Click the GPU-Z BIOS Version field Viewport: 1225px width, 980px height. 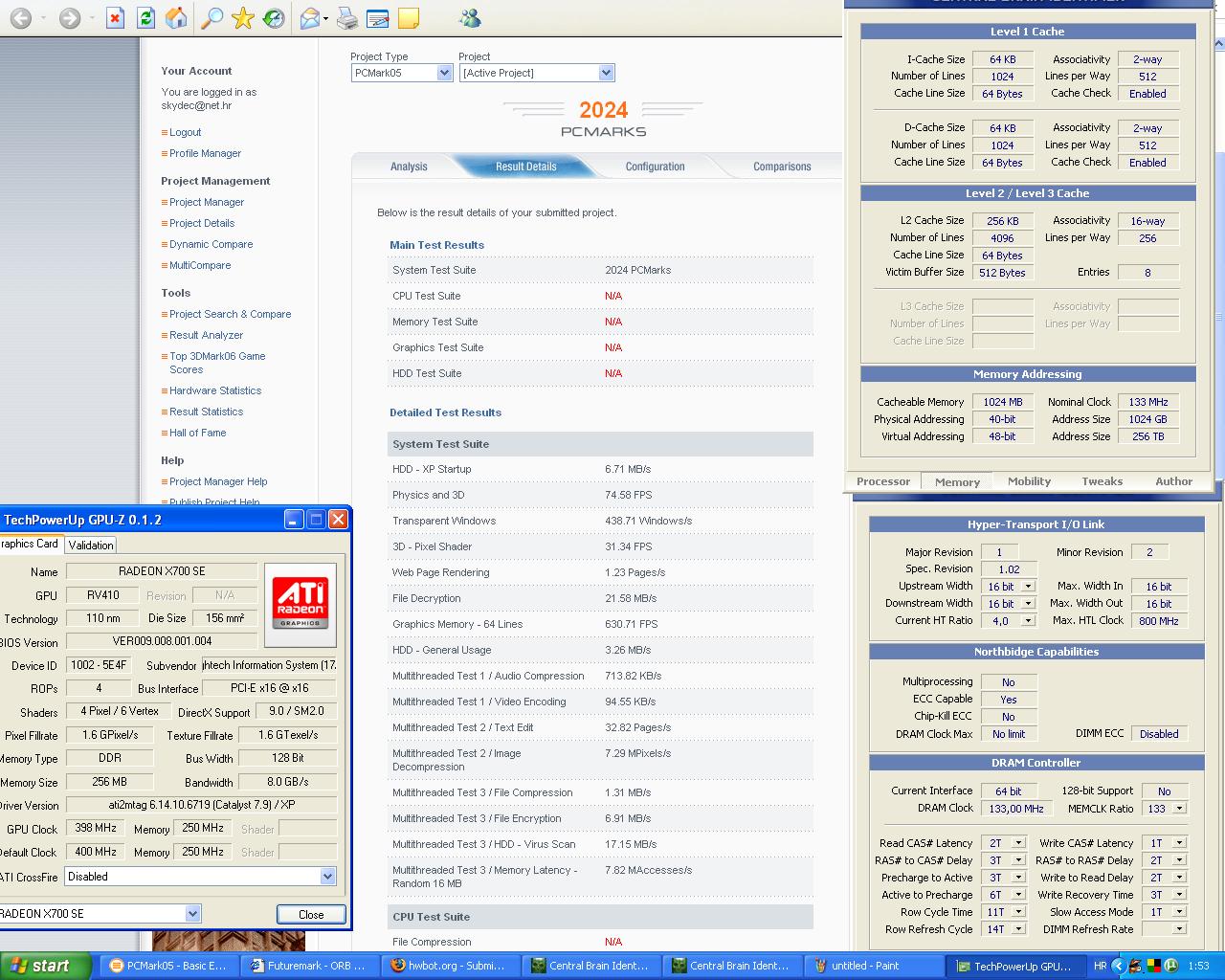pos(162,641)
